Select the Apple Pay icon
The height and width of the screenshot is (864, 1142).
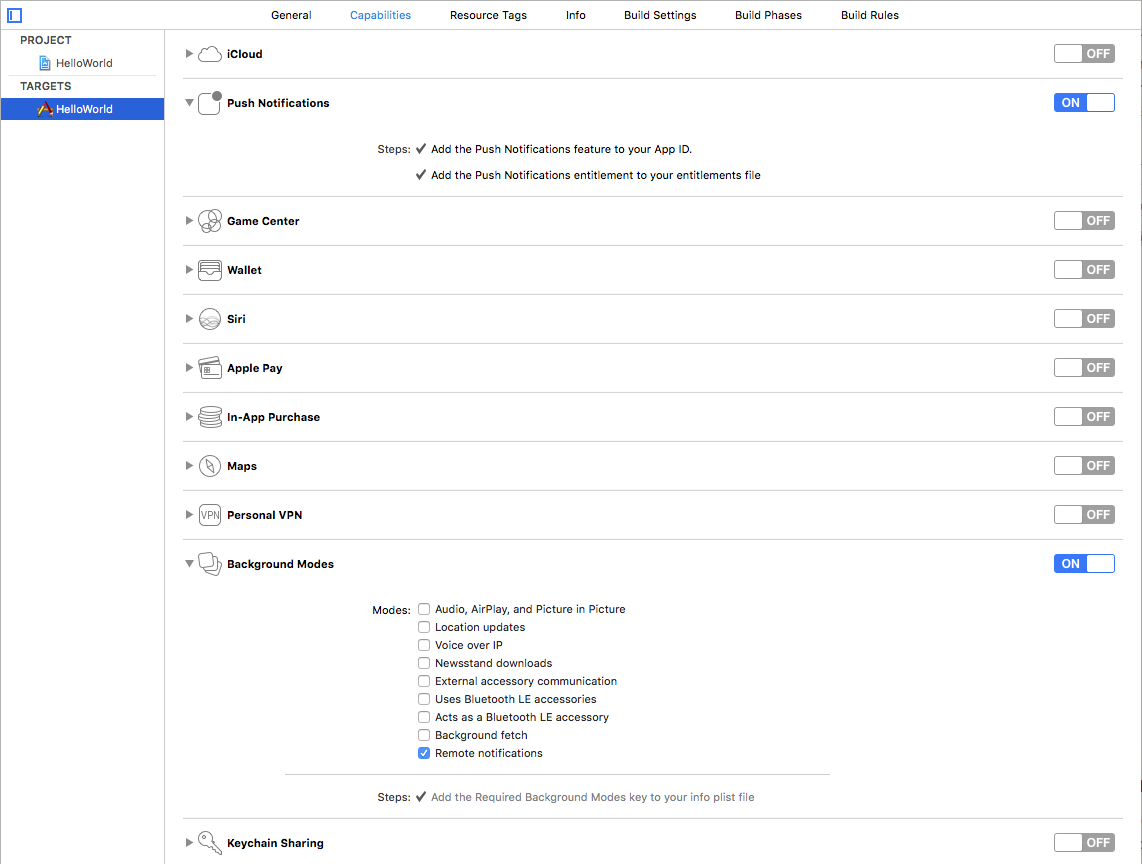coord(210,368)
